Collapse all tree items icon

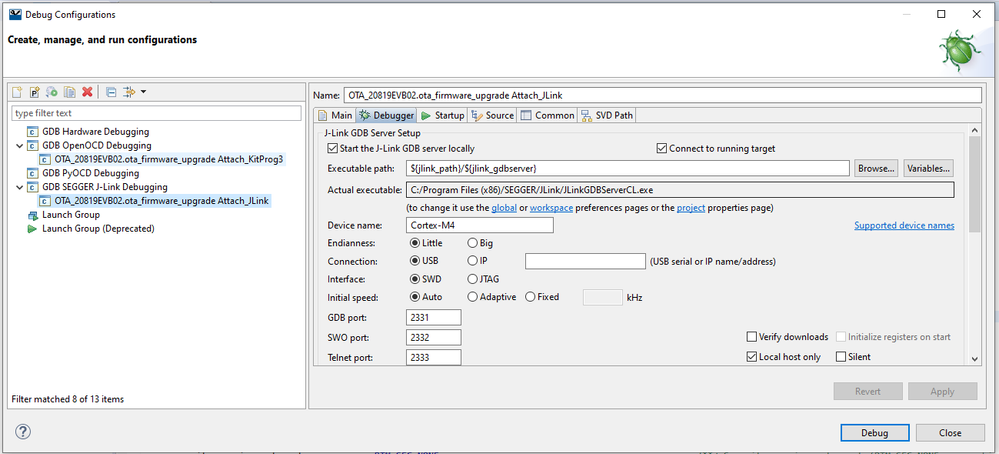click(x=111, y=92)
